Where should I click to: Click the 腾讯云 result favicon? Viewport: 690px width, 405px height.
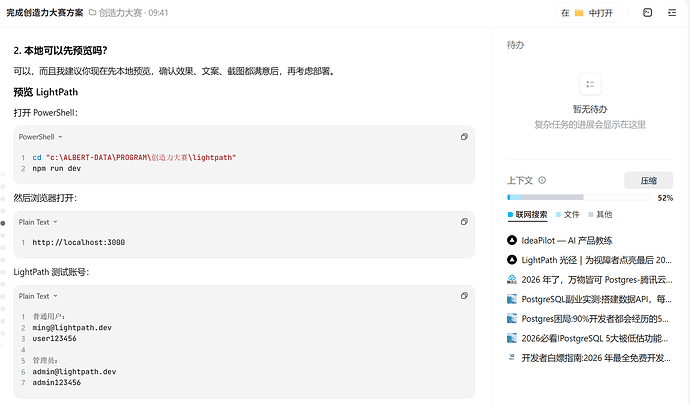pyautogui.click(x=512, y=280)
